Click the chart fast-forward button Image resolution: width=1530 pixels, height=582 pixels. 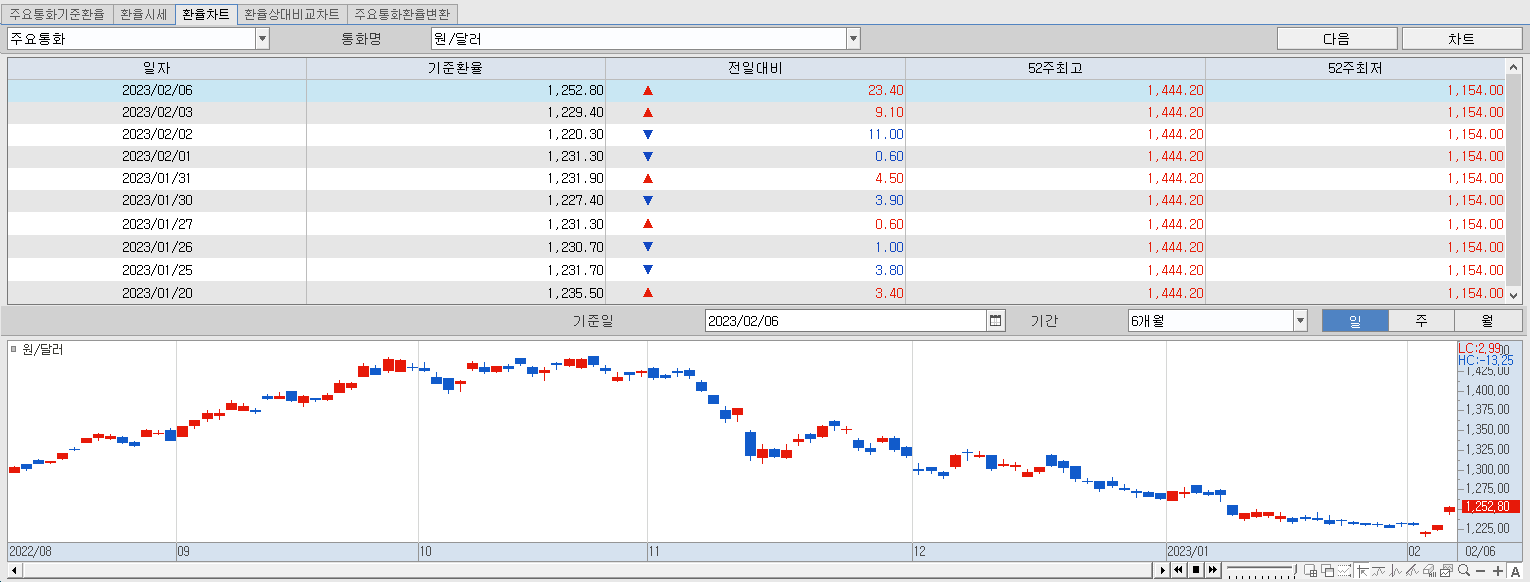point(1213,570)
